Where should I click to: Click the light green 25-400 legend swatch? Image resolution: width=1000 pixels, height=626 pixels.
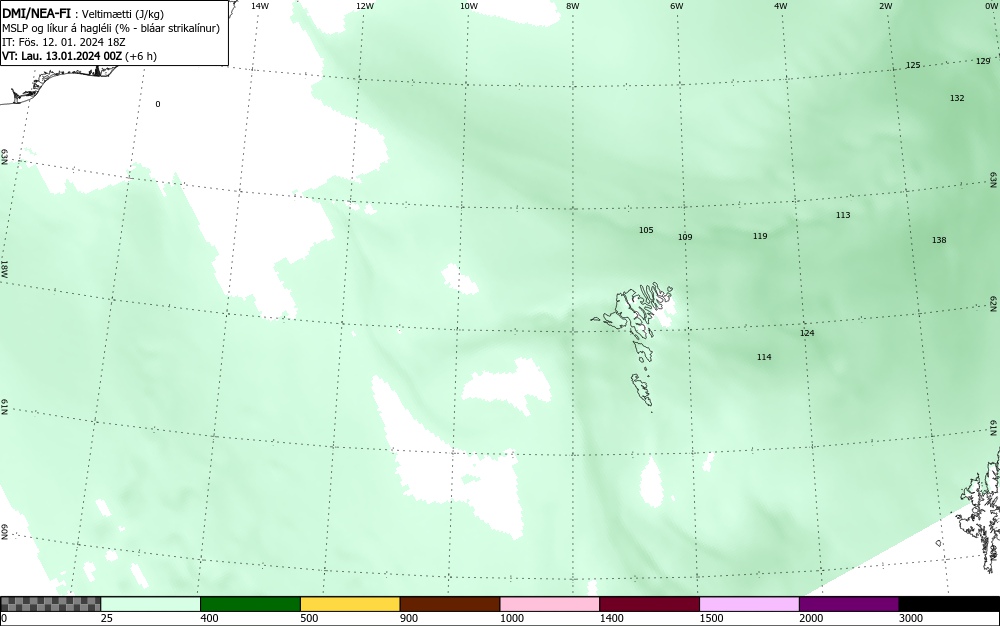coord(151,604)
